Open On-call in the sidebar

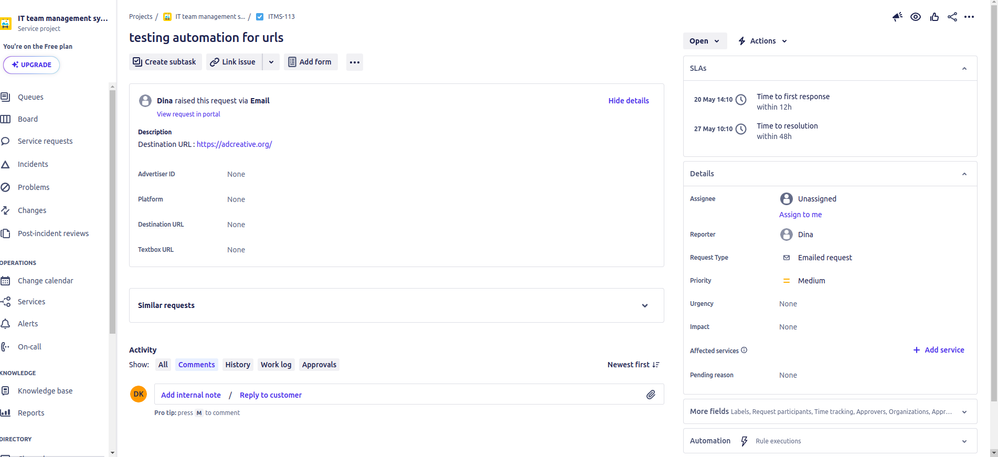pos(29,347)
